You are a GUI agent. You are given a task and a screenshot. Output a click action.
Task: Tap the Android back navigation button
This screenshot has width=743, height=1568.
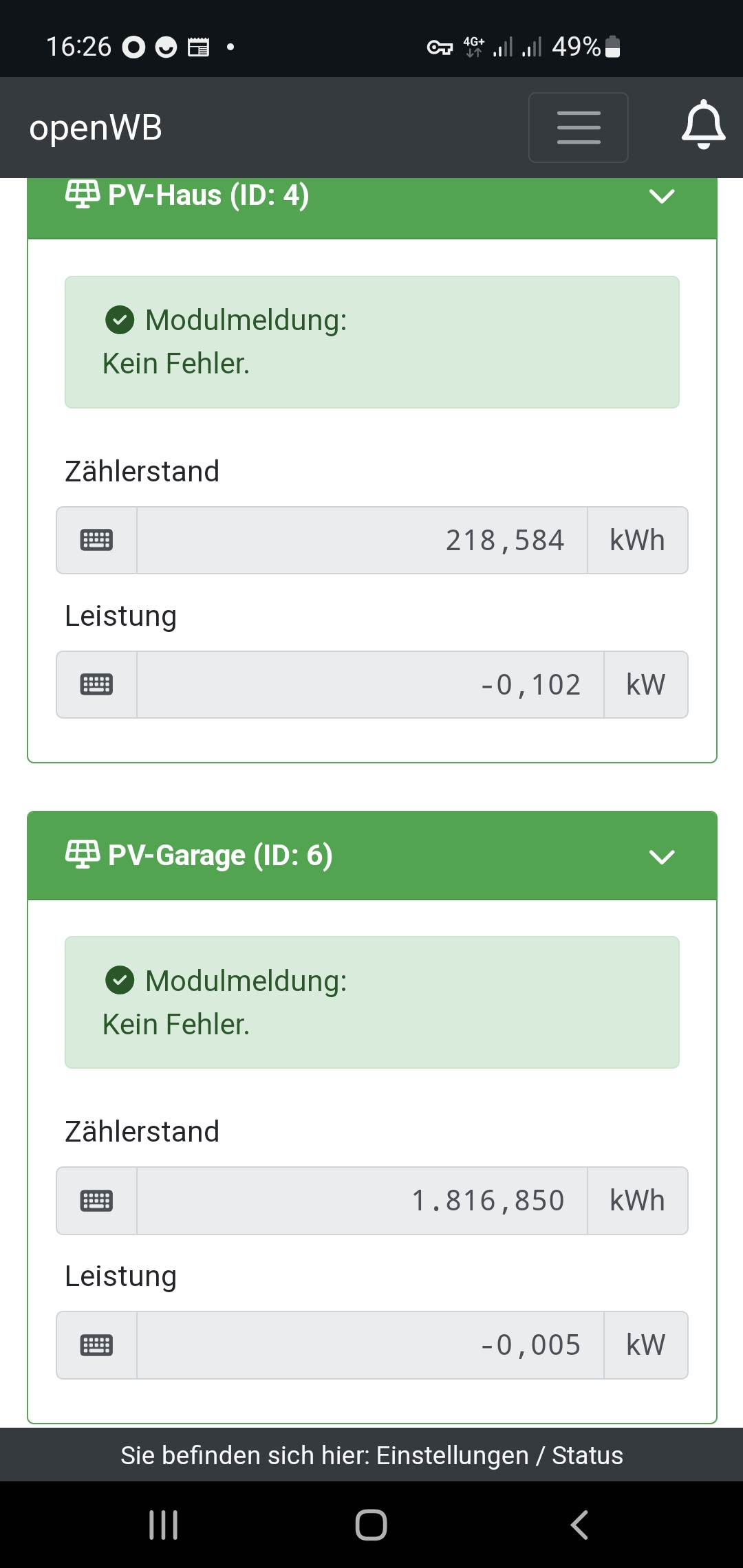pos(579,1525)
